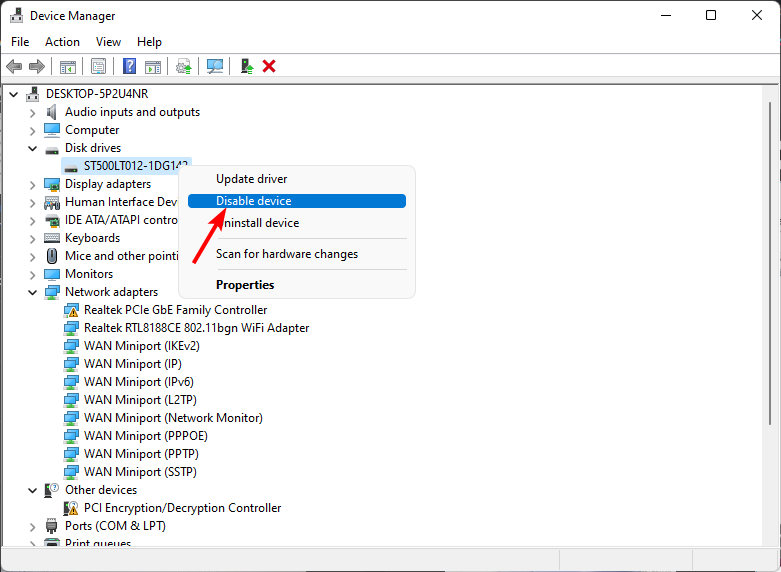Screen dimensions: 781x572
Task: Select WAN Miniport (L2TP)
Action: (140, 400)
